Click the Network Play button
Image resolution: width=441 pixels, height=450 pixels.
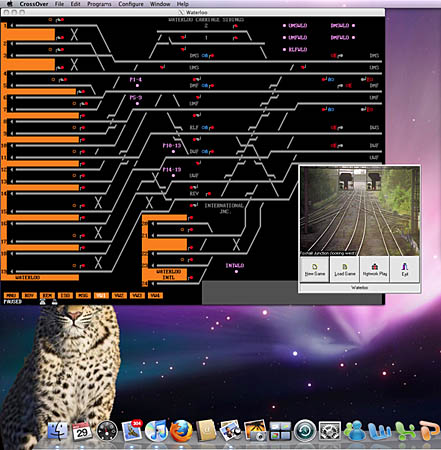[375, 269]
